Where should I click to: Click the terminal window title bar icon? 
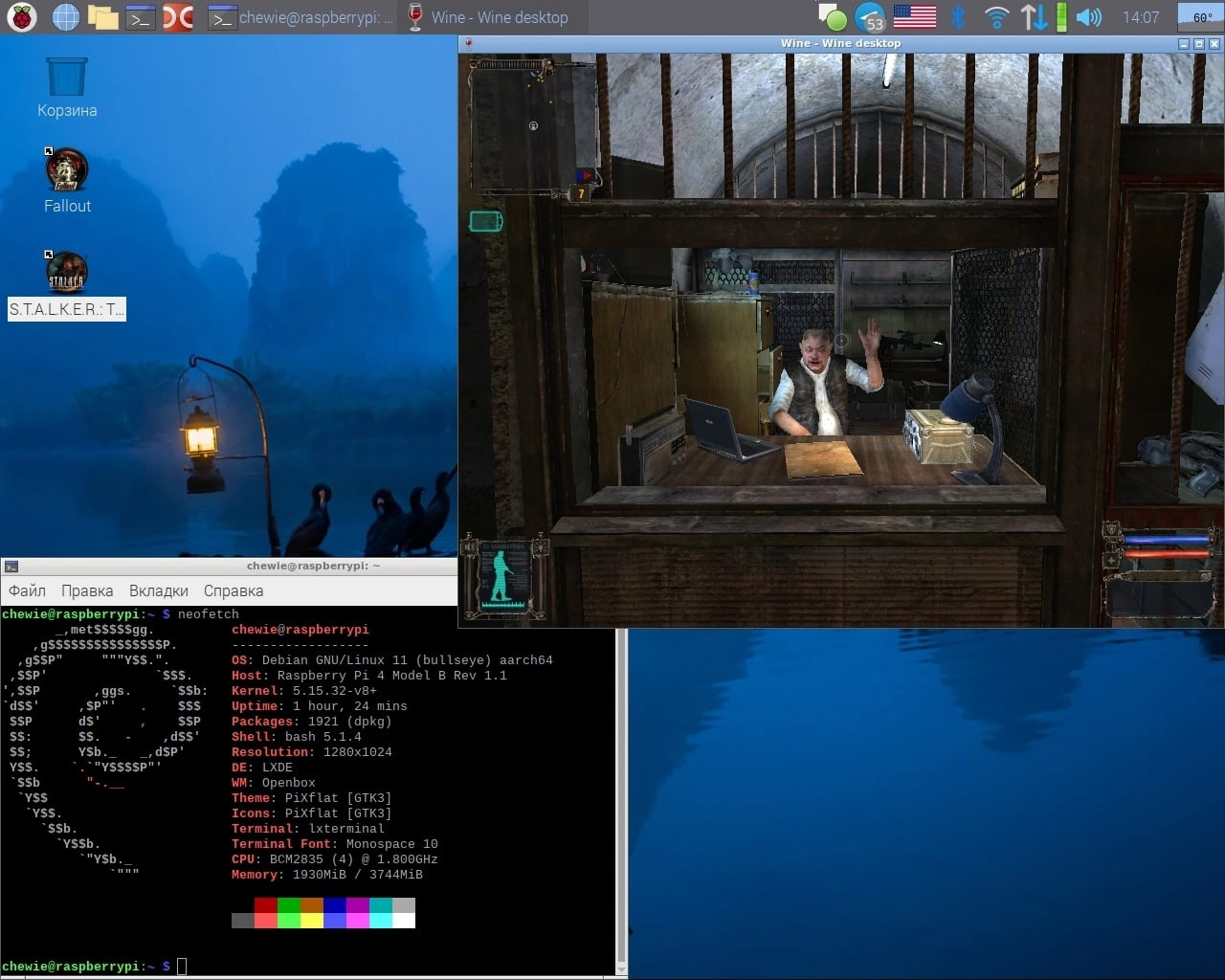11,566
